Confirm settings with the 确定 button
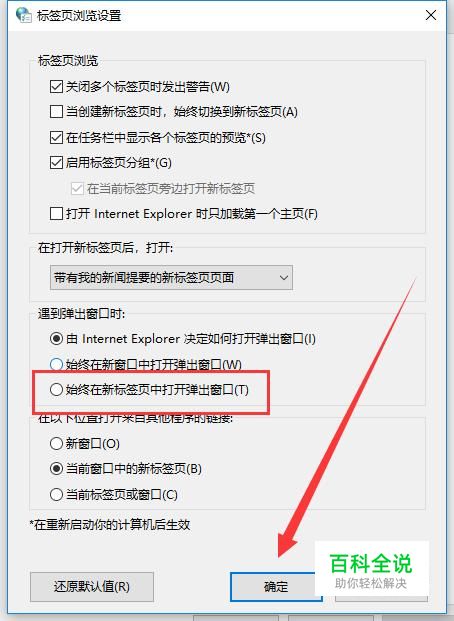Image resolution: width=454 pixels, height=621 pixels. 276,587
